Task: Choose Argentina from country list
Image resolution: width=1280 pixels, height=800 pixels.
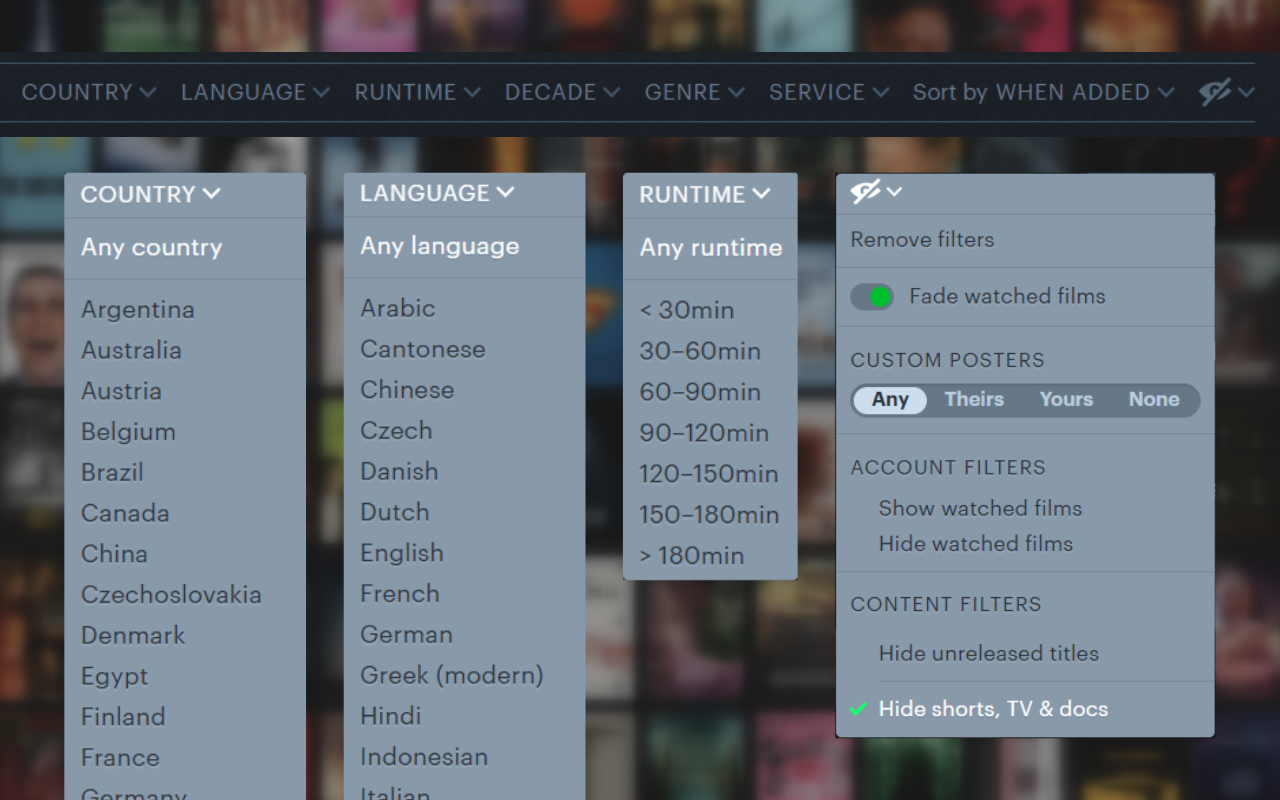Action: click(138, 310)
